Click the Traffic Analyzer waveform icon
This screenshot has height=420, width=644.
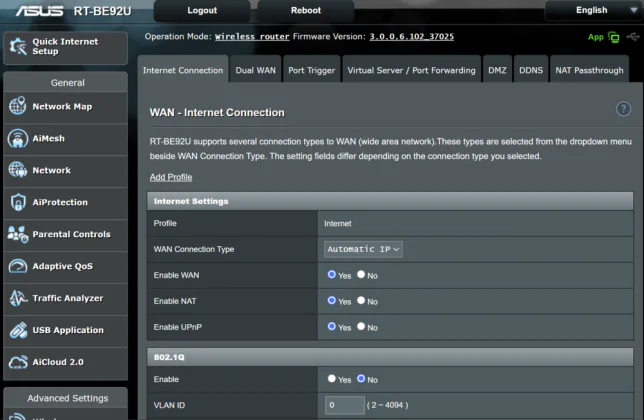pos(18,298)
